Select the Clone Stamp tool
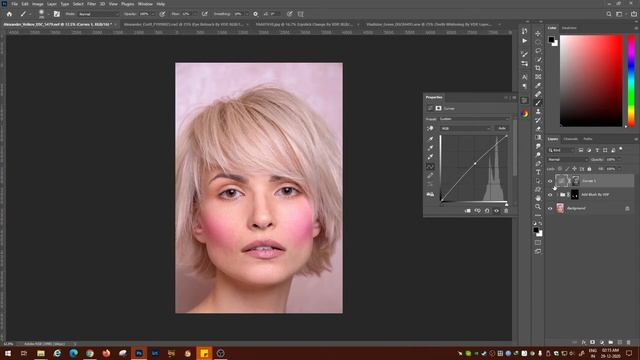 [x=538, y=111]
